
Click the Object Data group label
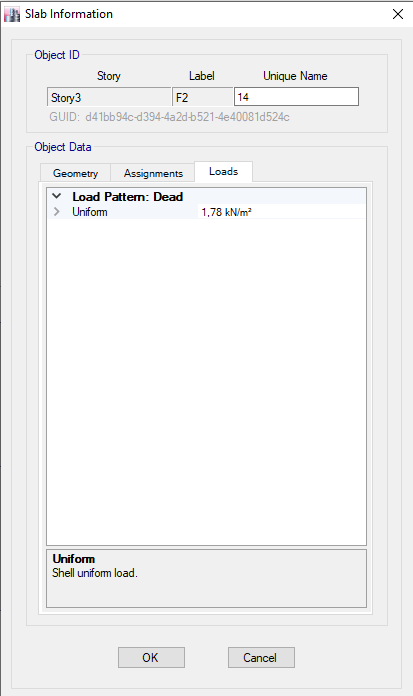click(x=63, y=147)
